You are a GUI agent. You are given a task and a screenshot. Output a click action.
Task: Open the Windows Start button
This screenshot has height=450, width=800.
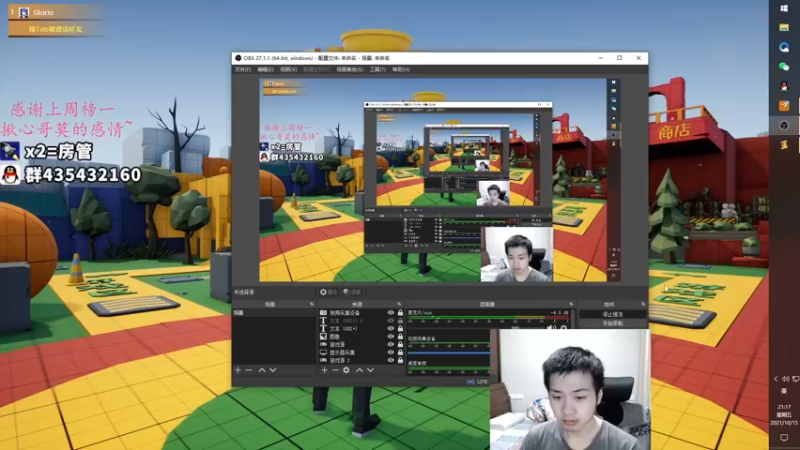click(784, 9)
